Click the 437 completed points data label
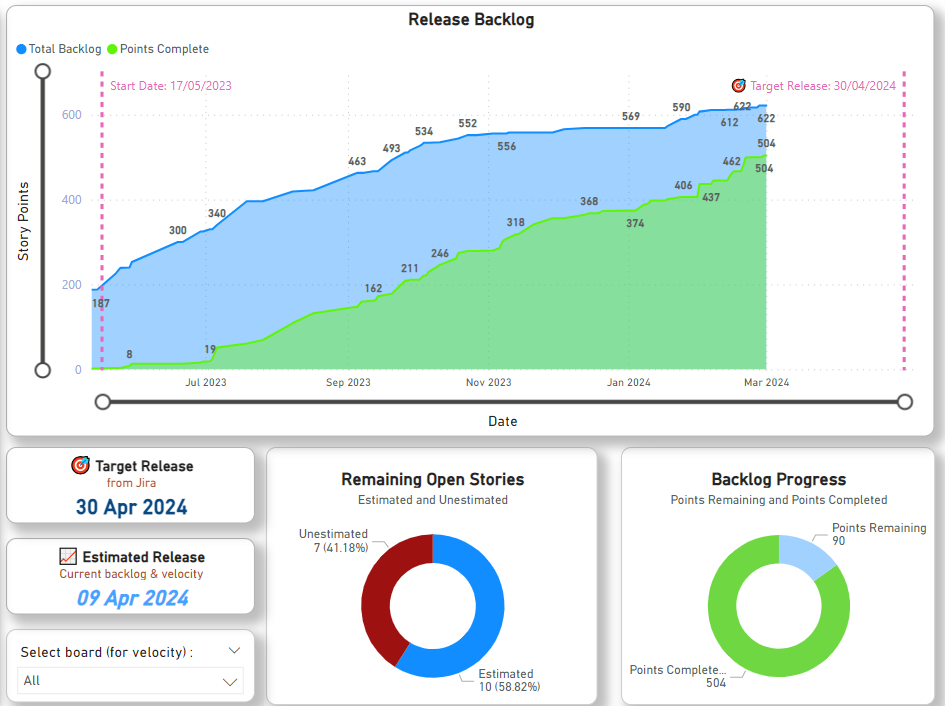This screenshot has height=706, width=945. [711, 197]
